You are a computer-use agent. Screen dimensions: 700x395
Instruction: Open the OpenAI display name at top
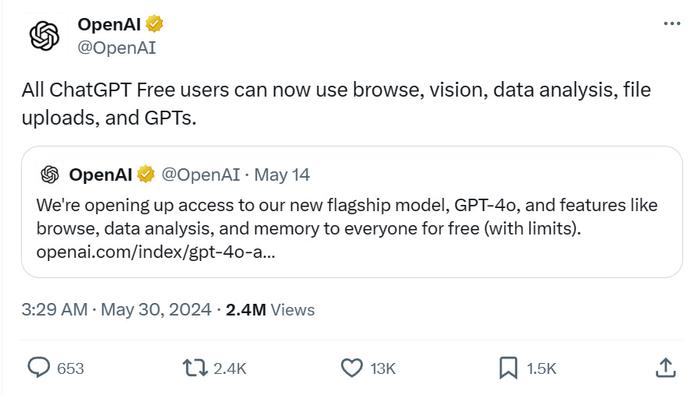[109, 24]
